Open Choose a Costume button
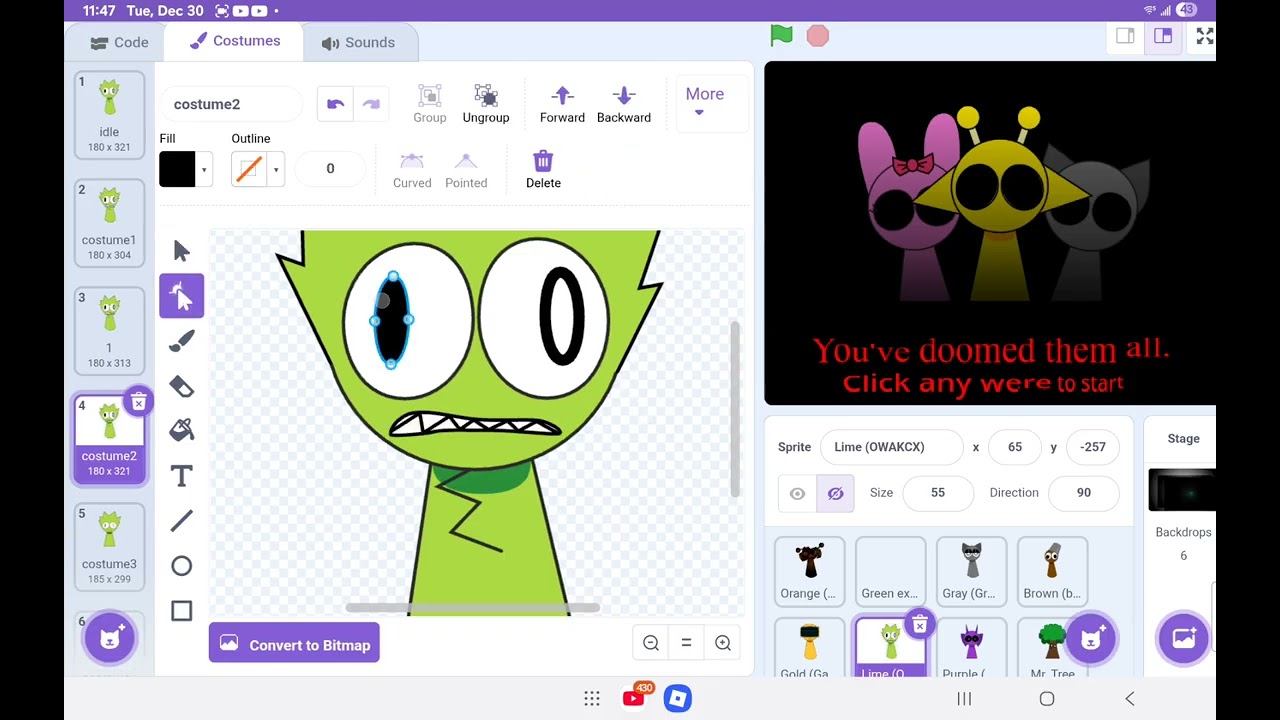Screen dimensions: 1280x720 coord(110,638)
